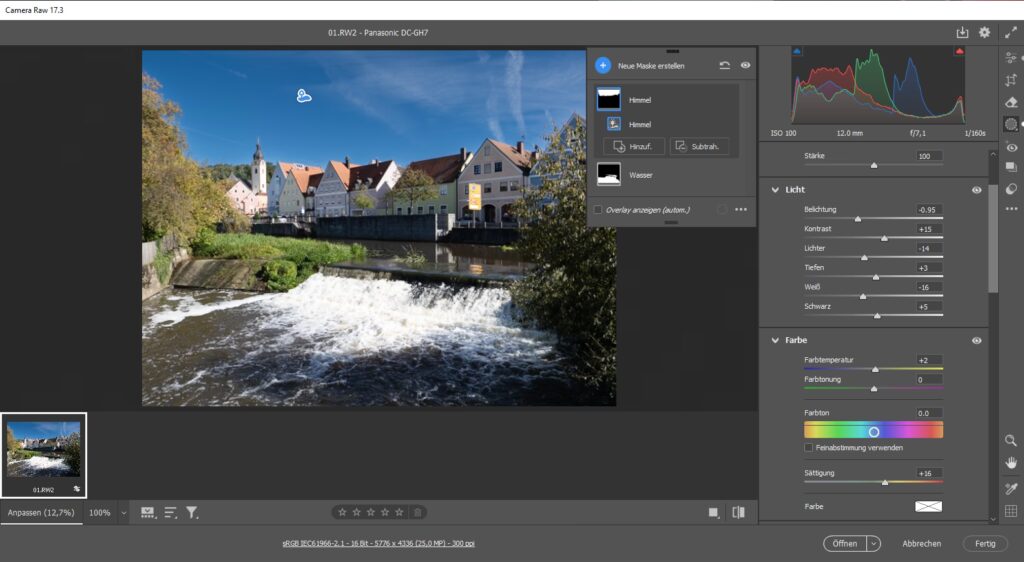1024x562 pixels.
Task: Toggle visibility eye of Licht section
Action: pos(976,190)
